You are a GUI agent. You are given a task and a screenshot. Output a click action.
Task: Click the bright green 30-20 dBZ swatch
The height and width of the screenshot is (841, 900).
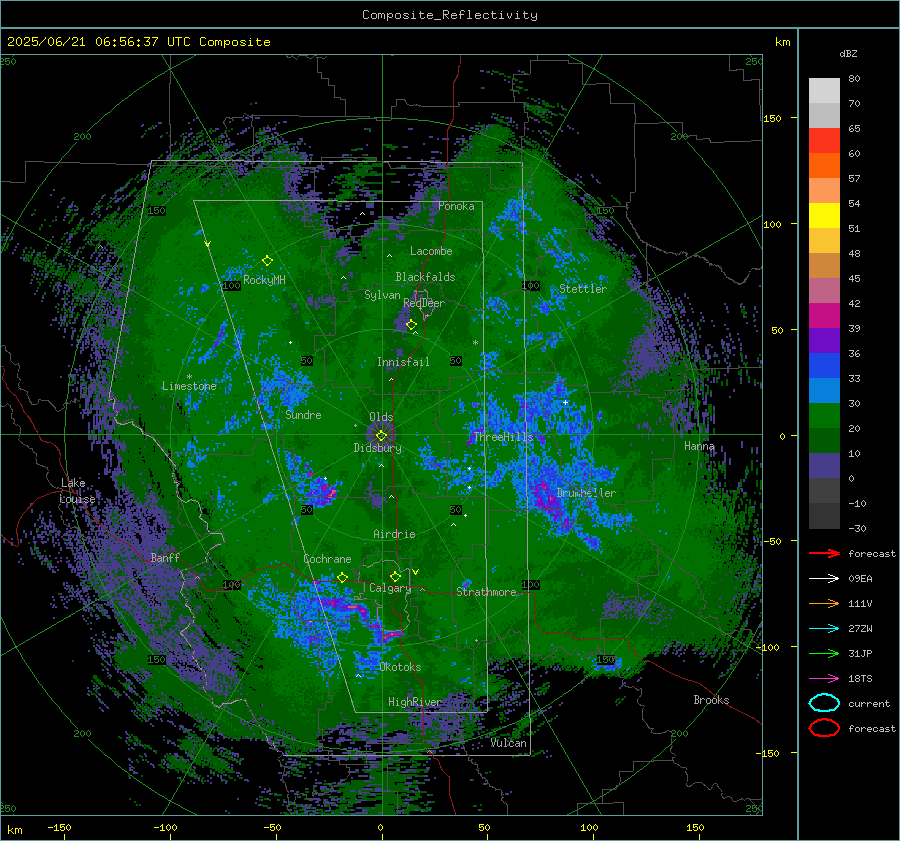(x=824, y=416)
